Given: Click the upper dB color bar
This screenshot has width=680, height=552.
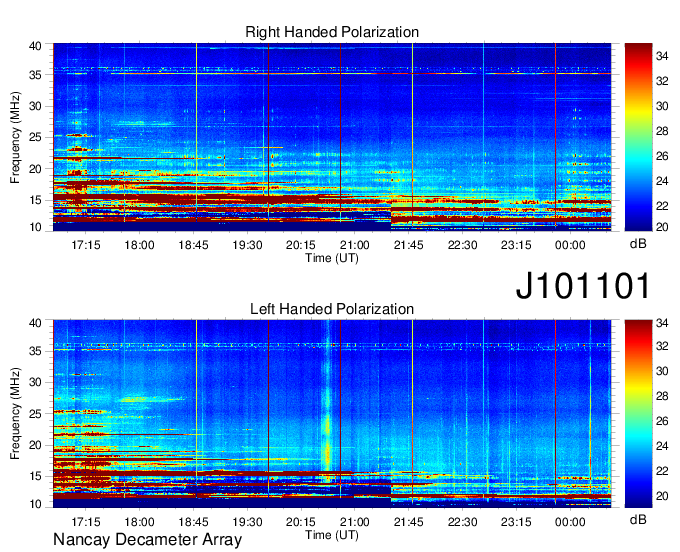Looking at the screenshot, I should 638,137.
